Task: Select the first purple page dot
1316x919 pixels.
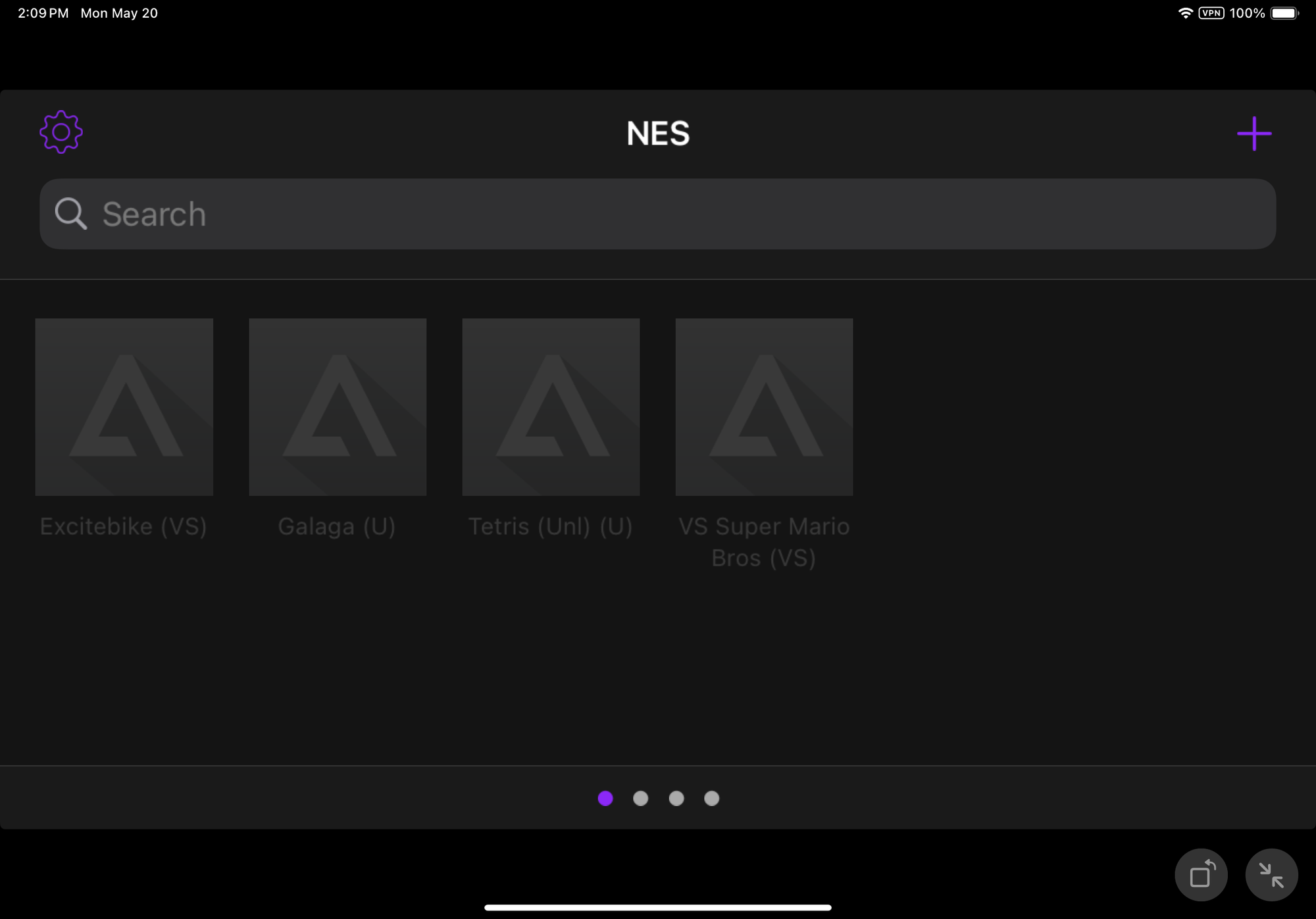Action: (605, 798)
